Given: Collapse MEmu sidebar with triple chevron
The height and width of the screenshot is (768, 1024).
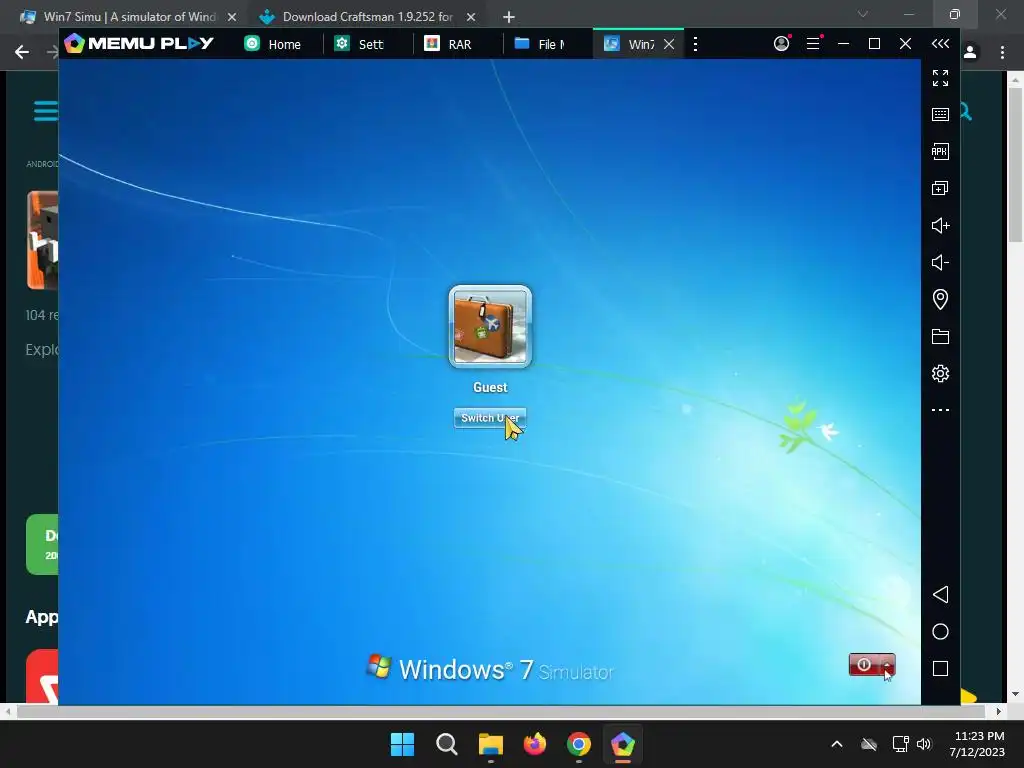Looking at the screenshot, I should point(940,44).
